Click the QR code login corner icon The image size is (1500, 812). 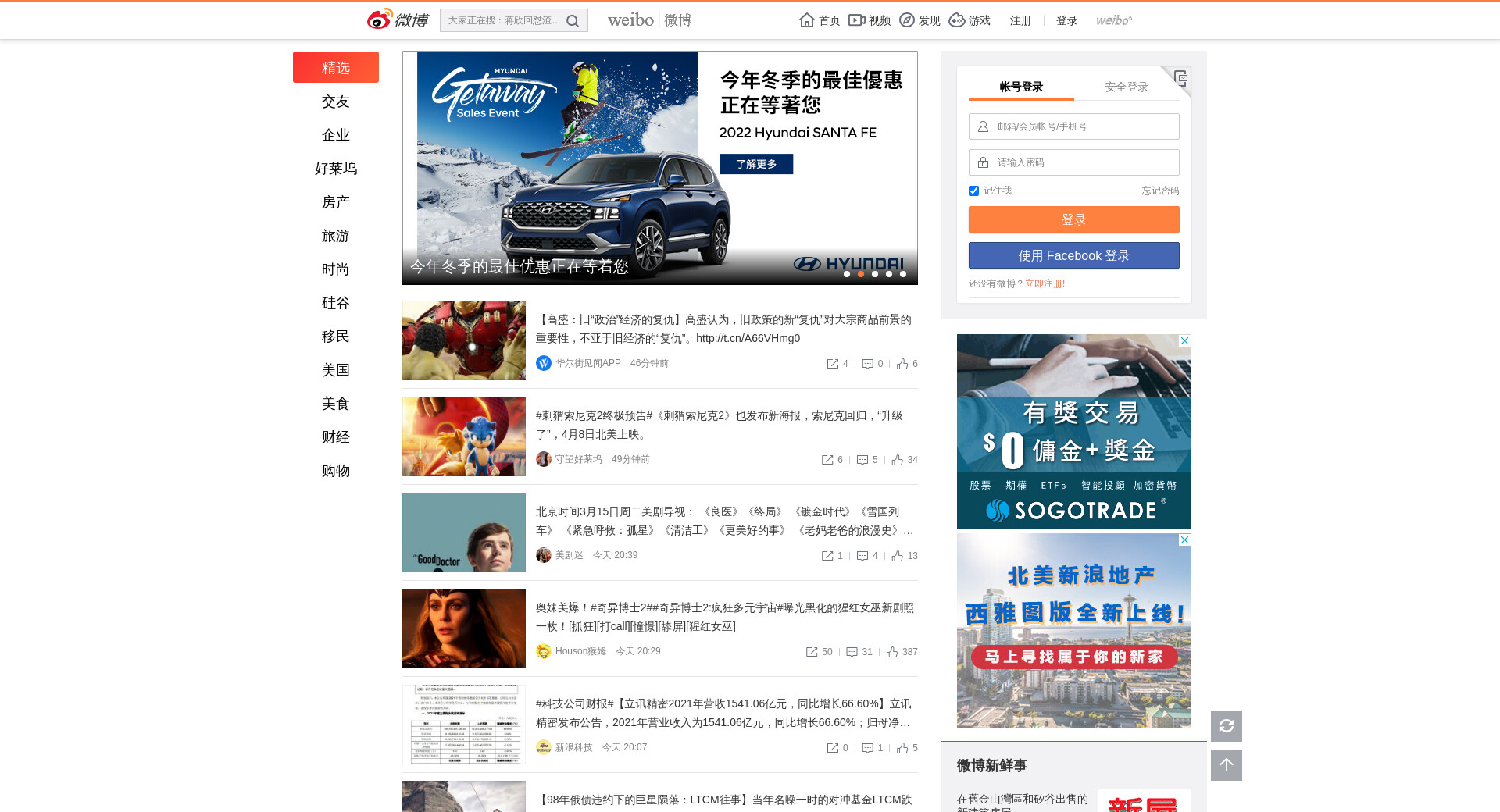1180,78
